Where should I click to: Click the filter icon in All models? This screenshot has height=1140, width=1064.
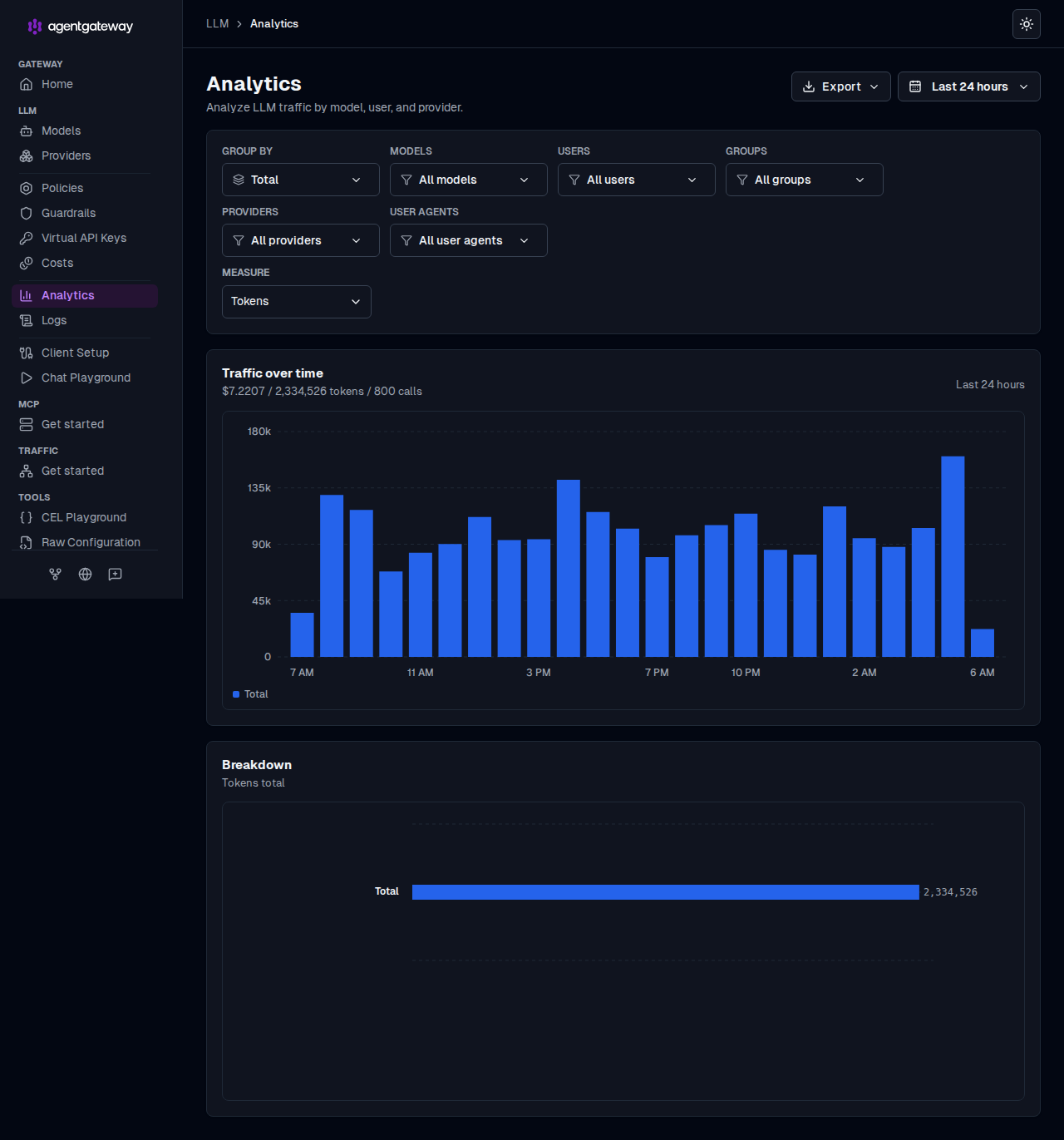coord(406,180)
